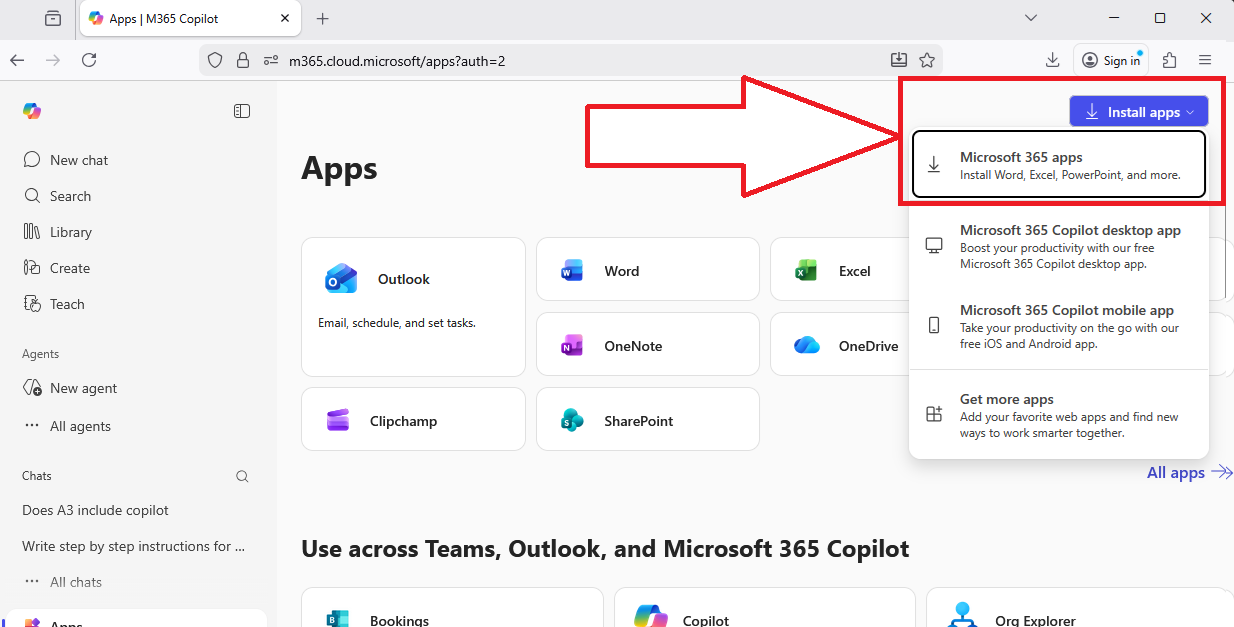Image resolution: width=1234 pixels, height=627 pixels.
Task: Launch SharePoint from the apps grid
Action: point(647,419)
